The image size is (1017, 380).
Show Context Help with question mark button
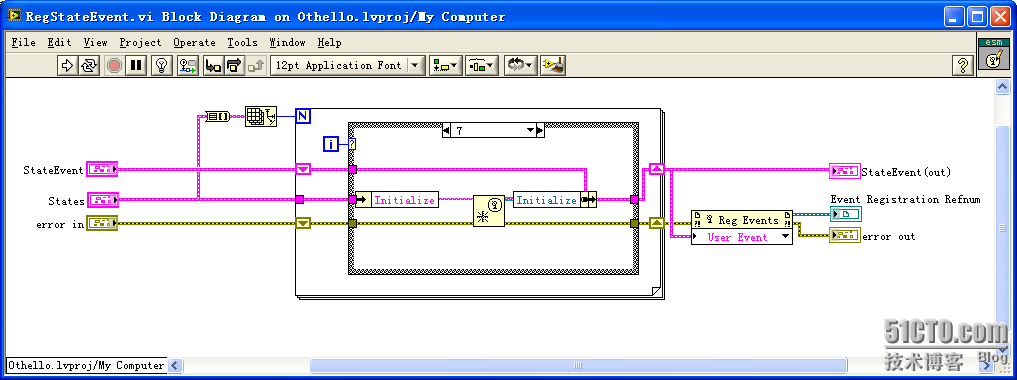coord(963,65)
